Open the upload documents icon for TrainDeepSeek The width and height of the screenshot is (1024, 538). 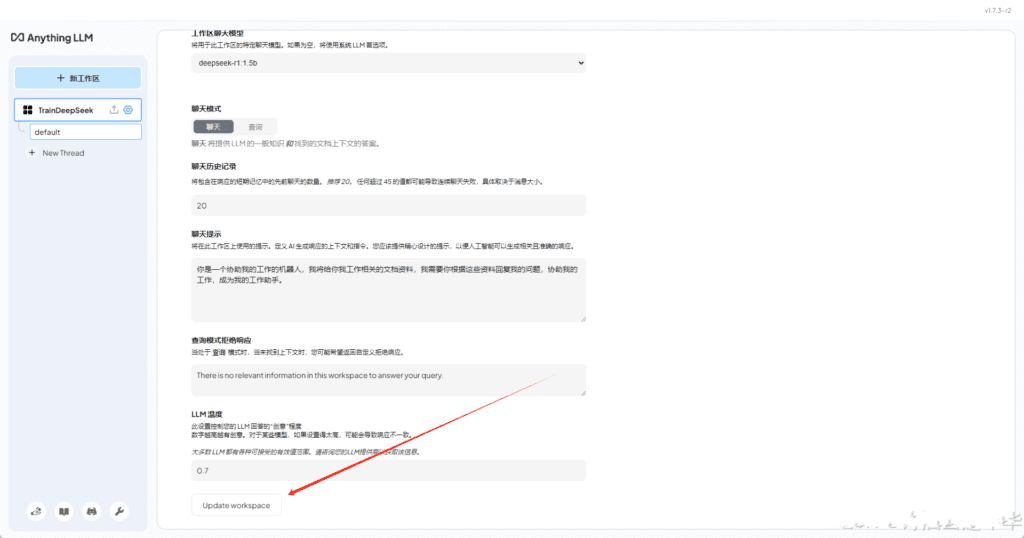pos(113,110)
